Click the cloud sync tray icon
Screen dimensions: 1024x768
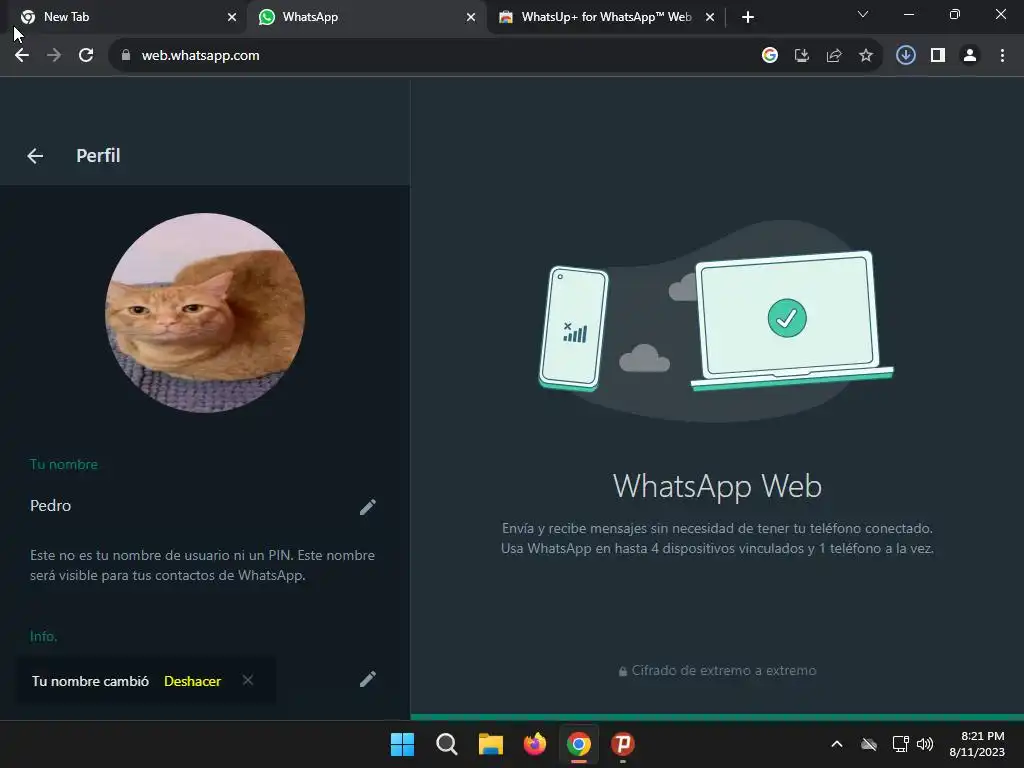869,744
